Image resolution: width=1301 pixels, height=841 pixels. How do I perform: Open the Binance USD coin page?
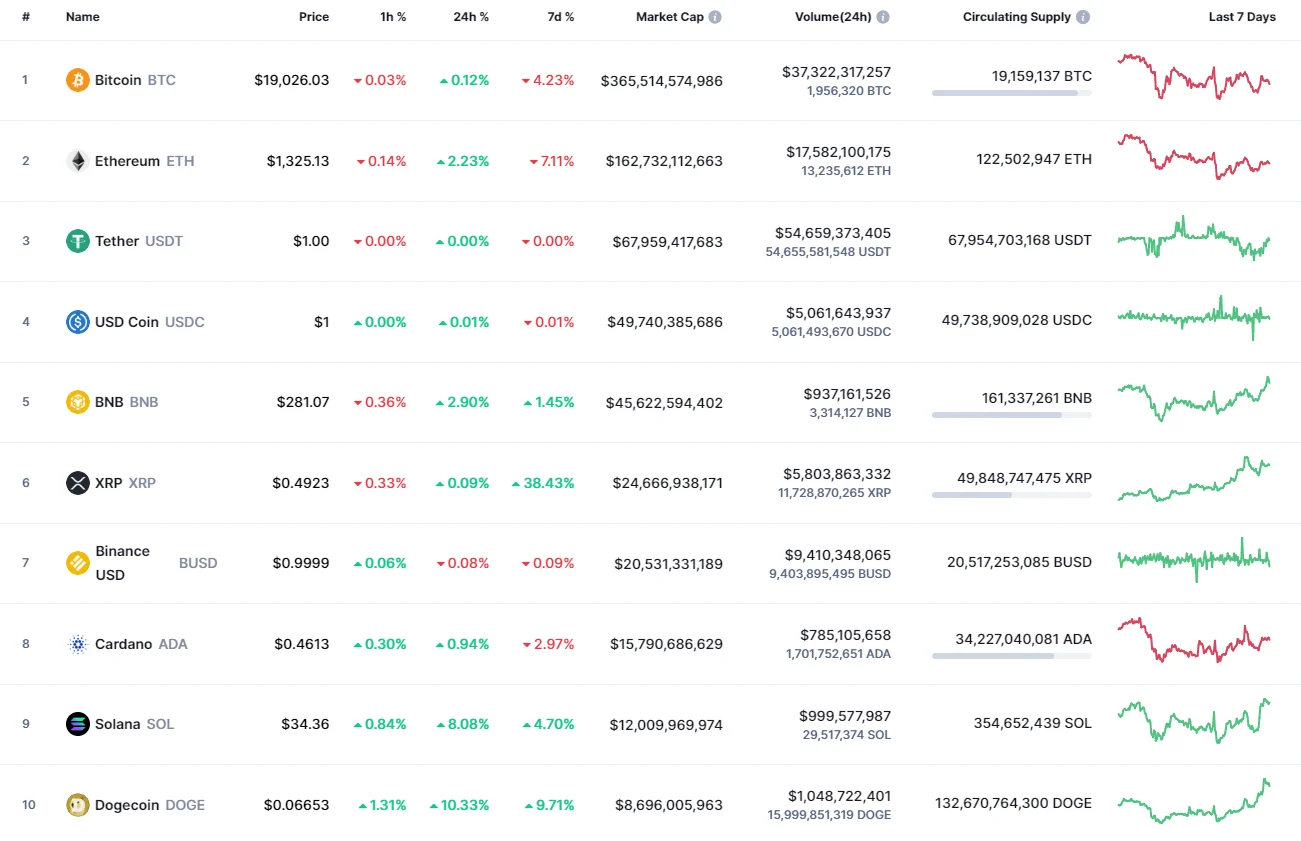[x=122, y=562]
